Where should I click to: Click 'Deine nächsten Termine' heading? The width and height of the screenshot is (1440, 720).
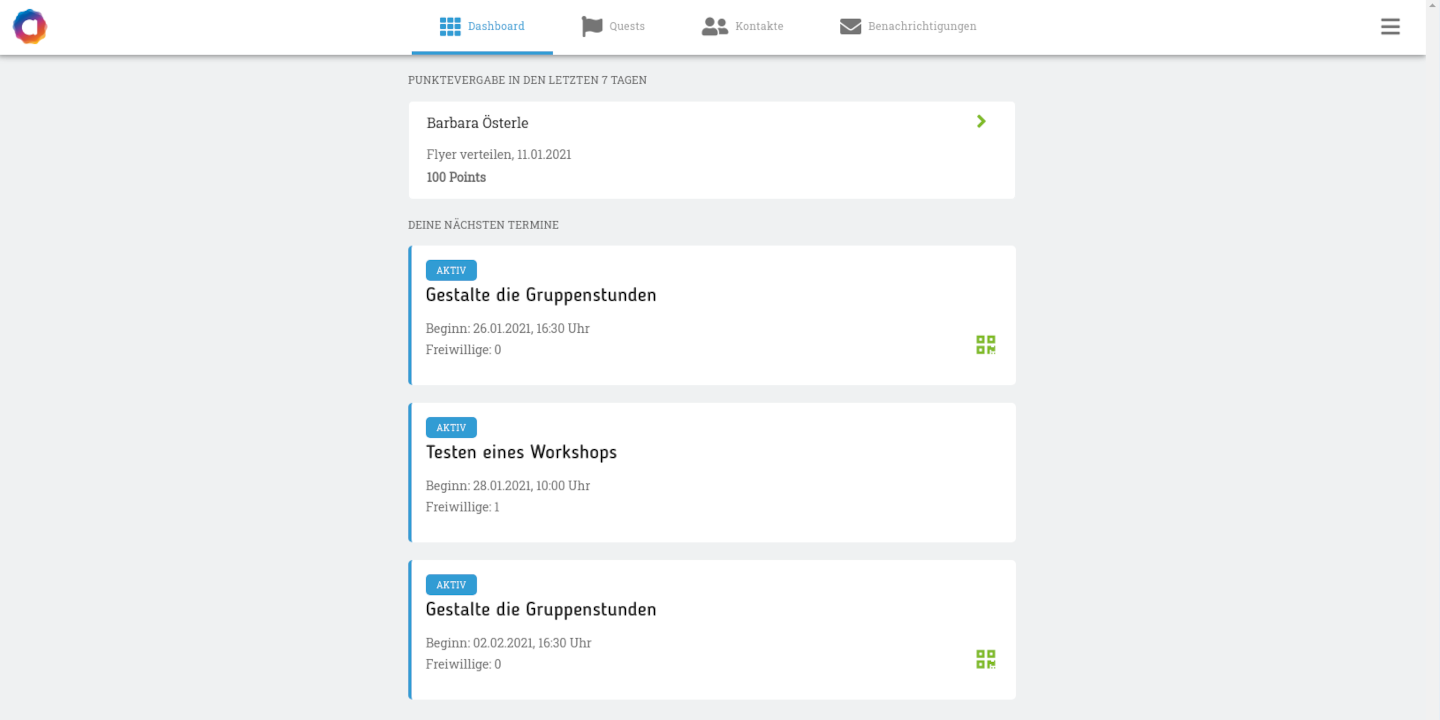(x=483, y=225)
